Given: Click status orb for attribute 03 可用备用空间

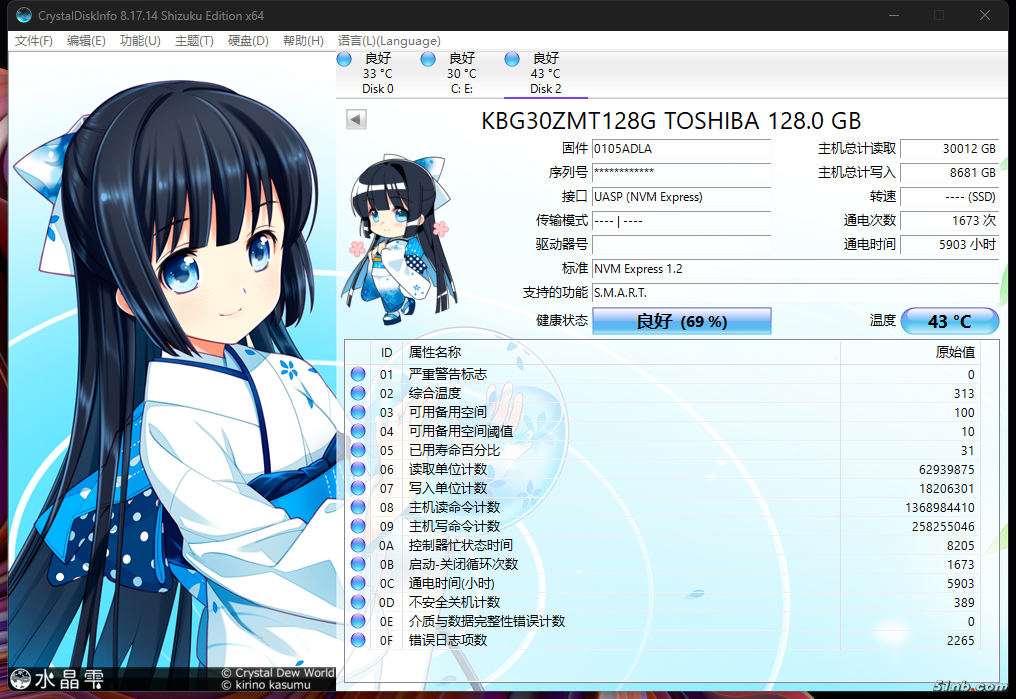Looking at the screenshot, I should coord(358,412).
